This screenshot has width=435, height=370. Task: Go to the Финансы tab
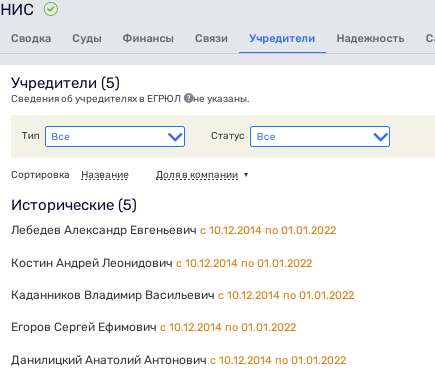pyautogui.click(x=148, y=38)
